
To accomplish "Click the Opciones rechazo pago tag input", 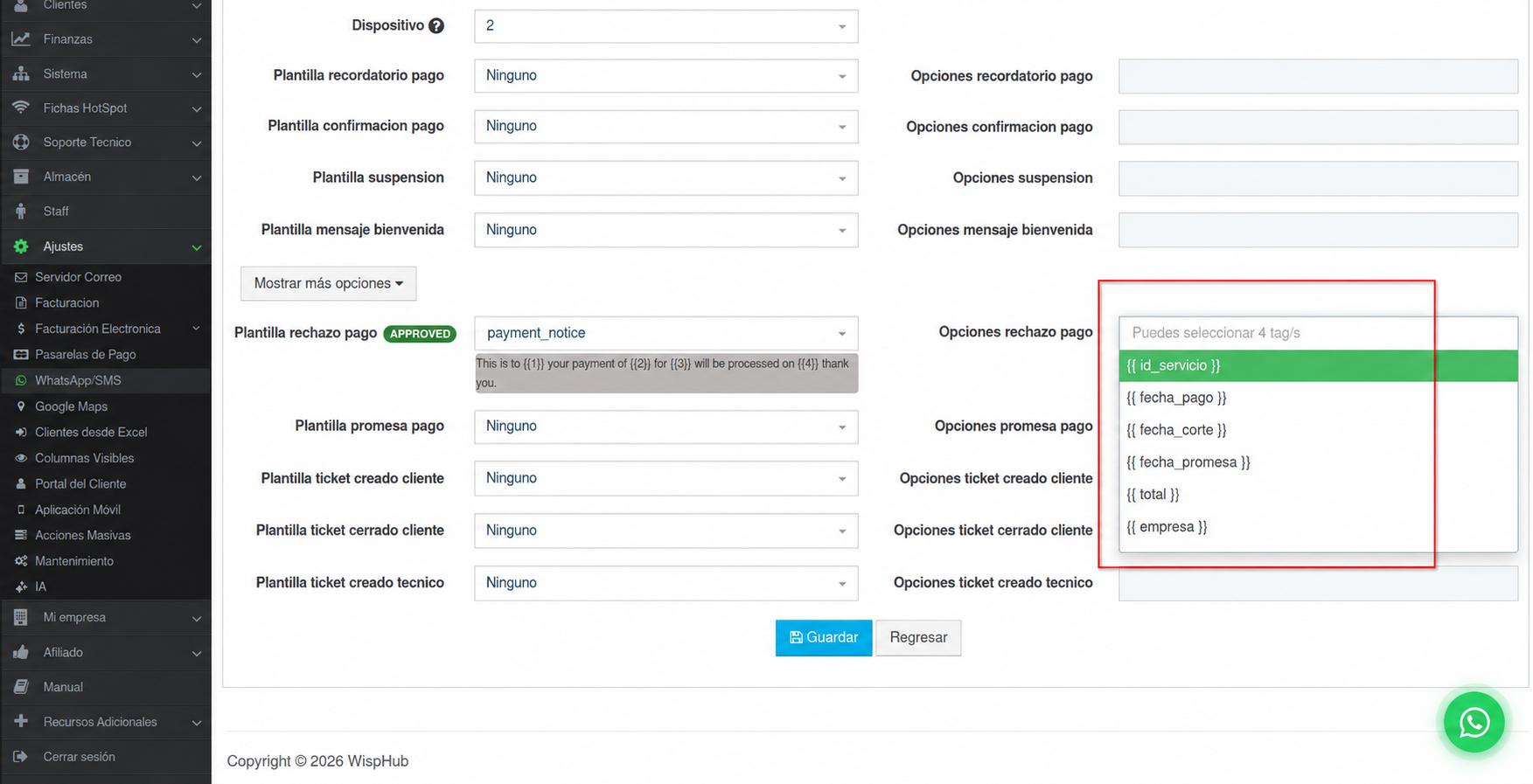I will click(x=1318, y=333).
